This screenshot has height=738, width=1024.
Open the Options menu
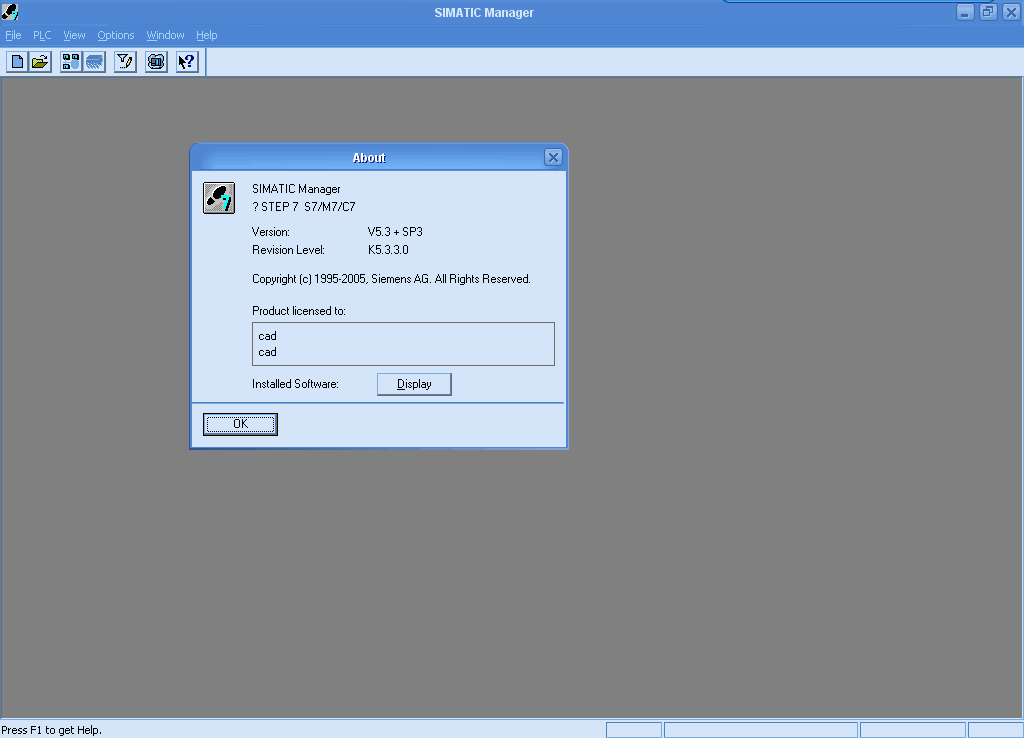tap(116, 35)
